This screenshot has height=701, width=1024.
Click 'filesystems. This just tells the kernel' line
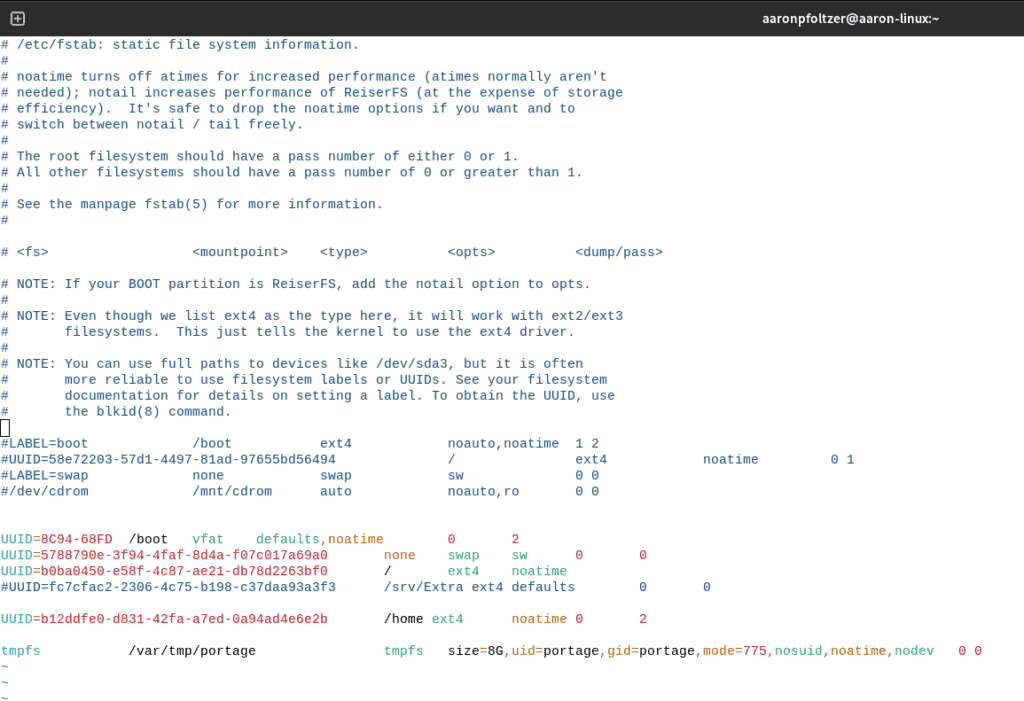[287, 332]
